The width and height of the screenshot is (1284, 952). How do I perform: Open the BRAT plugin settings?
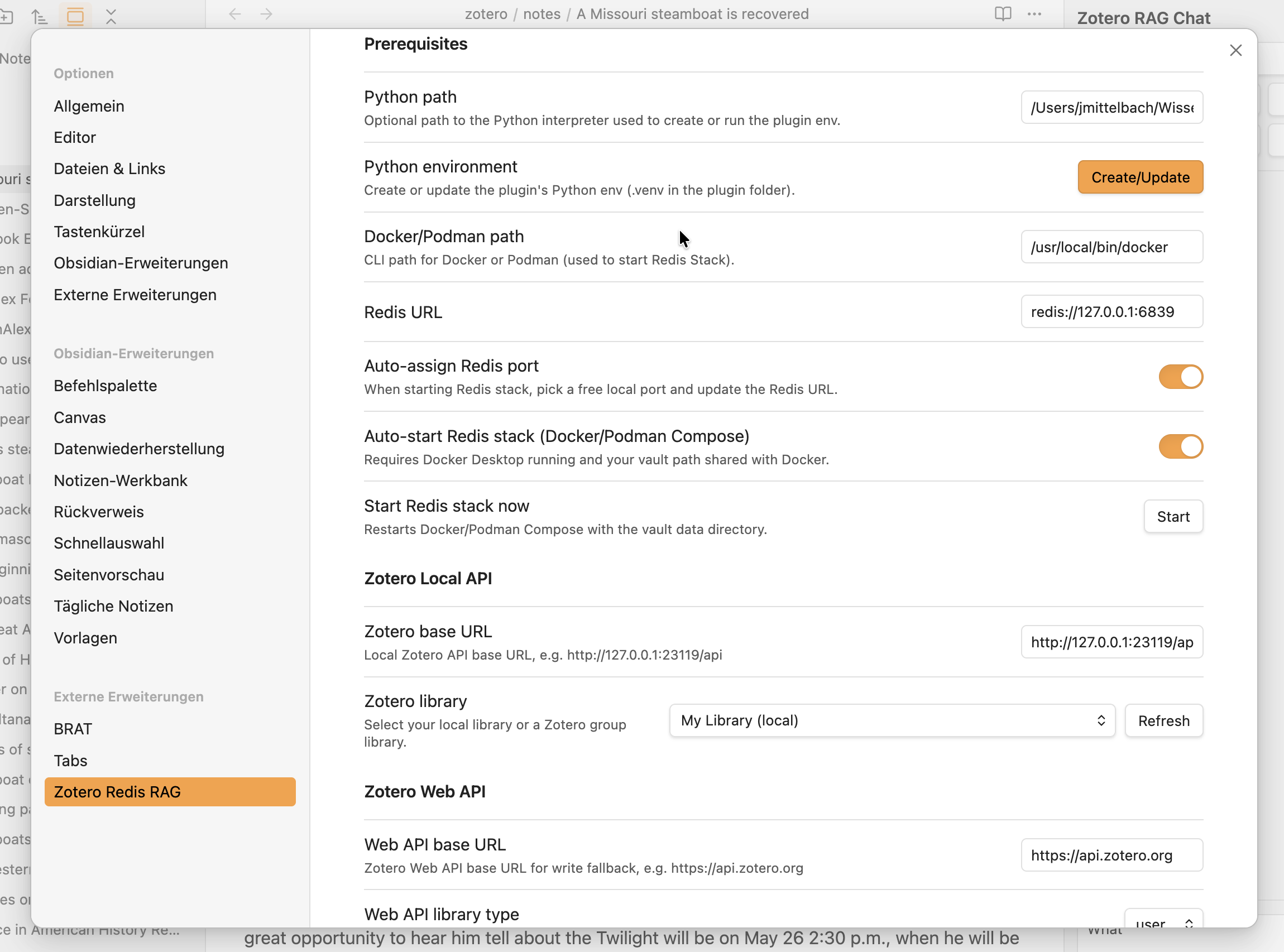(x=73, y=728)
